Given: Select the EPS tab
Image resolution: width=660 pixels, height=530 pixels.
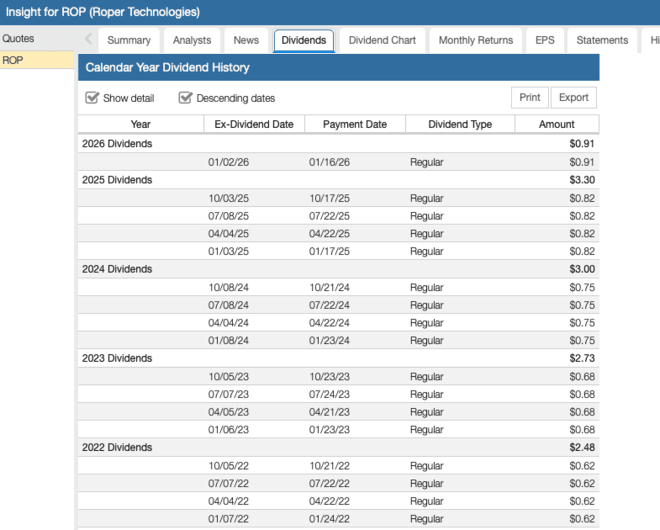Looking at the screenshot, I should [x=545, y=40].
